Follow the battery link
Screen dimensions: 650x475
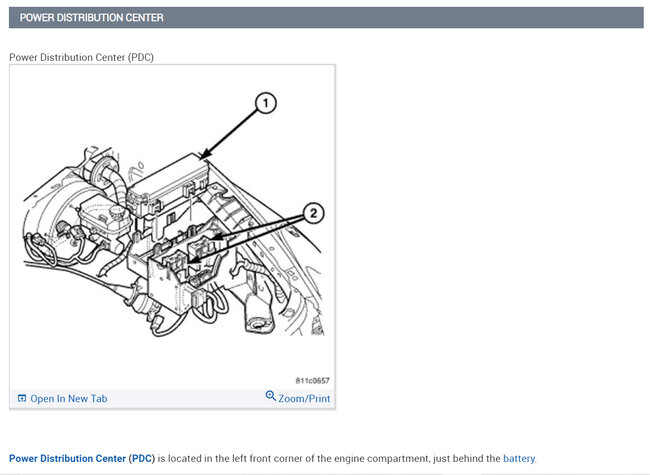[519, 458]
